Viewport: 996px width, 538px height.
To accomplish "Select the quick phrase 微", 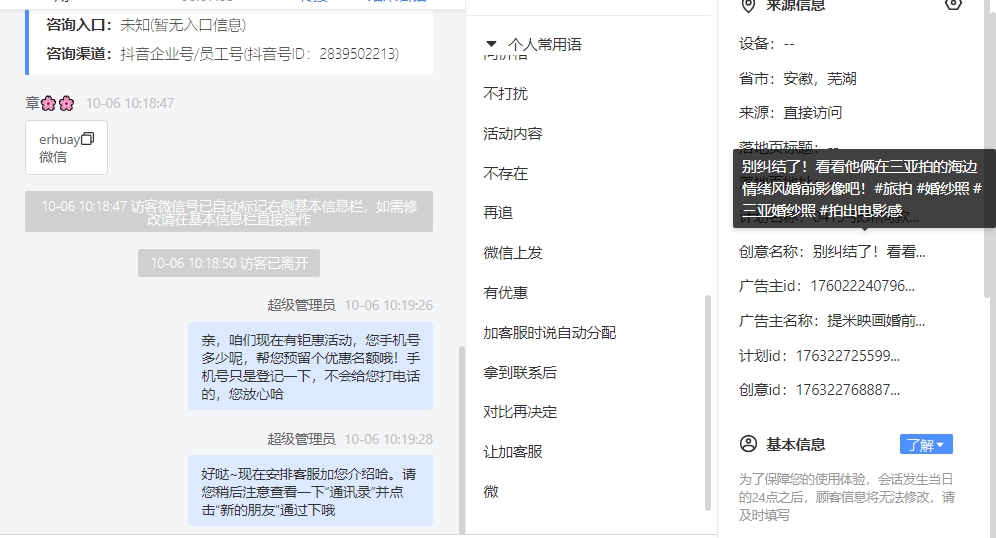I will coord(491,492).
